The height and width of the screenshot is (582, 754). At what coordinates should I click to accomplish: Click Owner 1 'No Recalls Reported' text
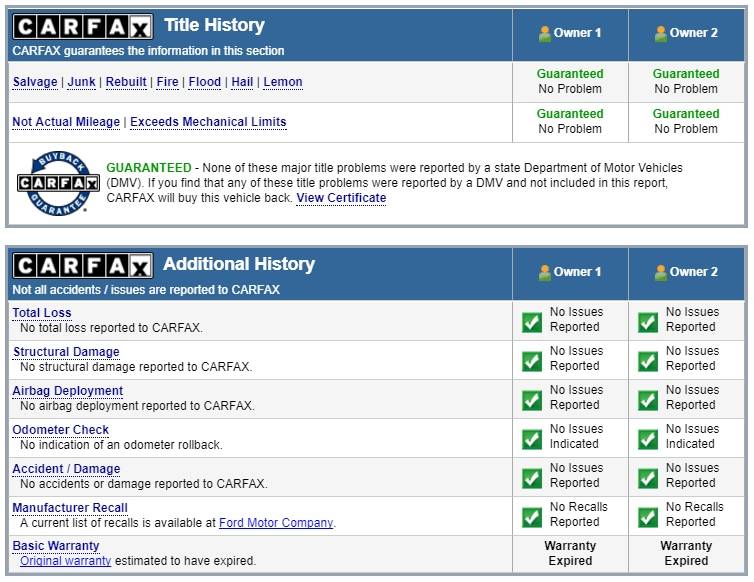pyautogui.click(x=578, y=514)
